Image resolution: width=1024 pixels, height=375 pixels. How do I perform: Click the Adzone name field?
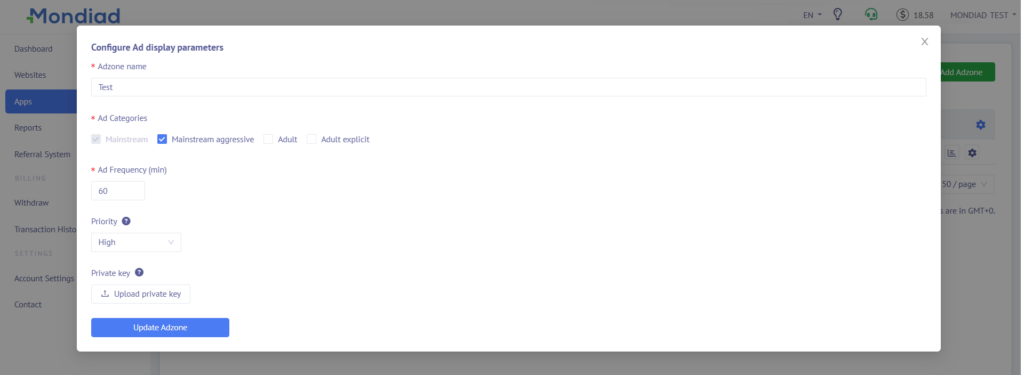pyautogui.click(x=509, y=87)
